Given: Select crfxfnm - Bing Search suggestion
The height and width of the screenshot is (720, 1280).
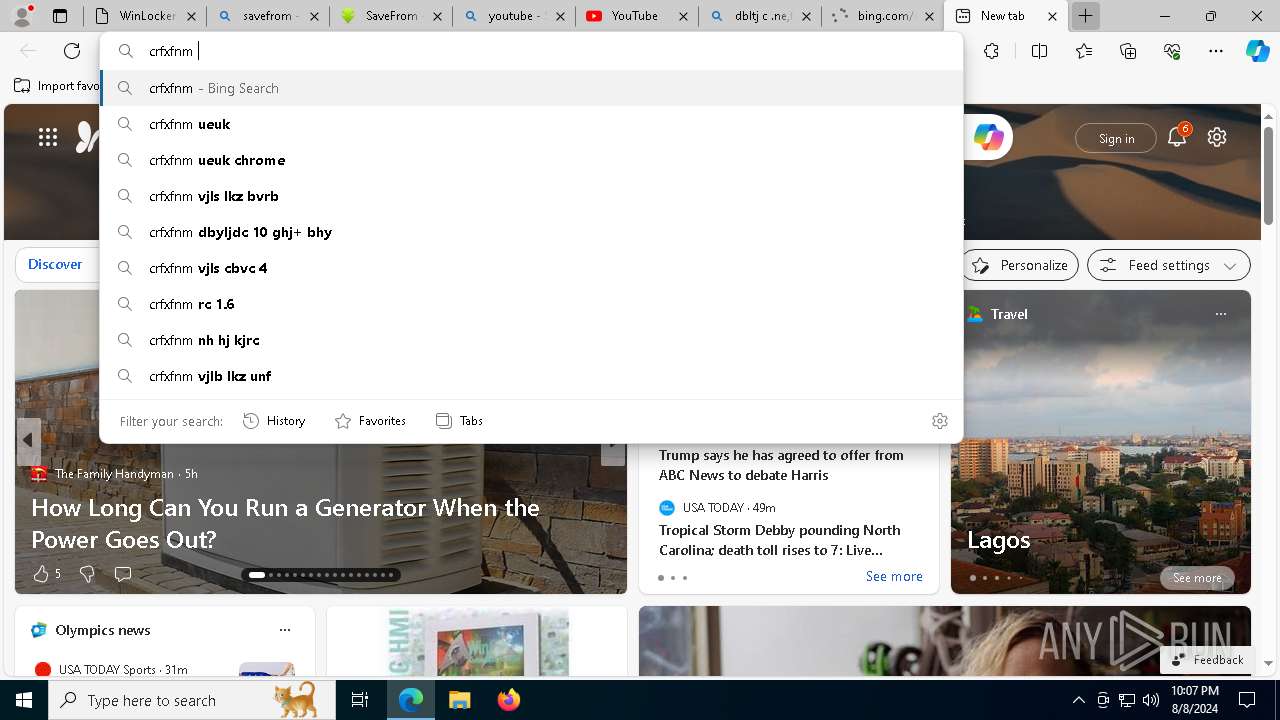Looking at the screenshot, I should (x=531, y=88).
